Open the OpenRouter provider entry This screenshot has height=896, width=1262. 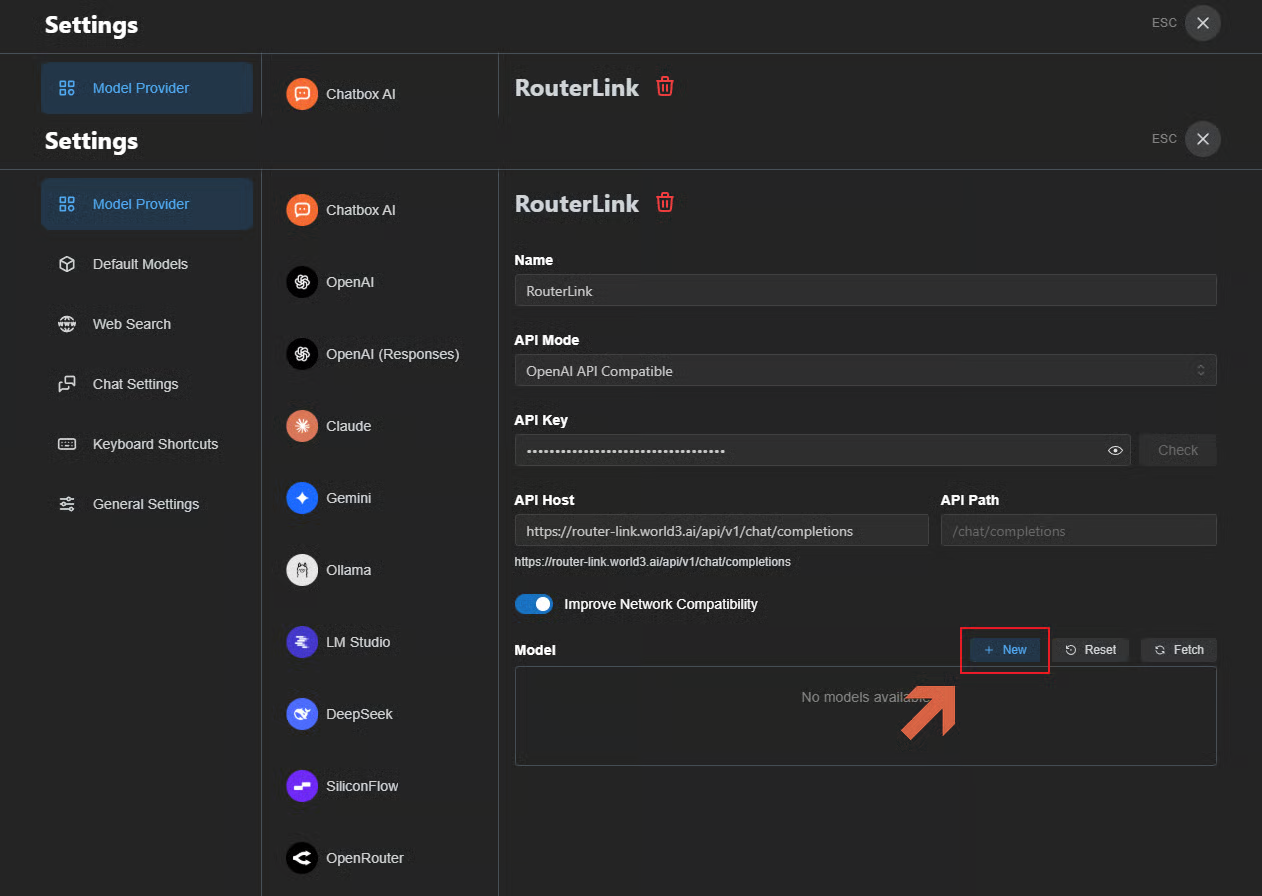pos(364,858)
